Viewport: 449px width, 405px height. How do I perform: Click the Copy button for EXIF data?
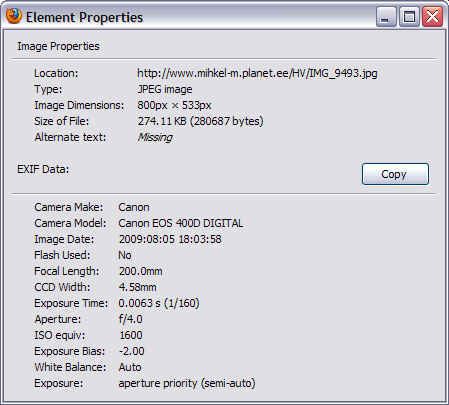[x=395, y=174]
